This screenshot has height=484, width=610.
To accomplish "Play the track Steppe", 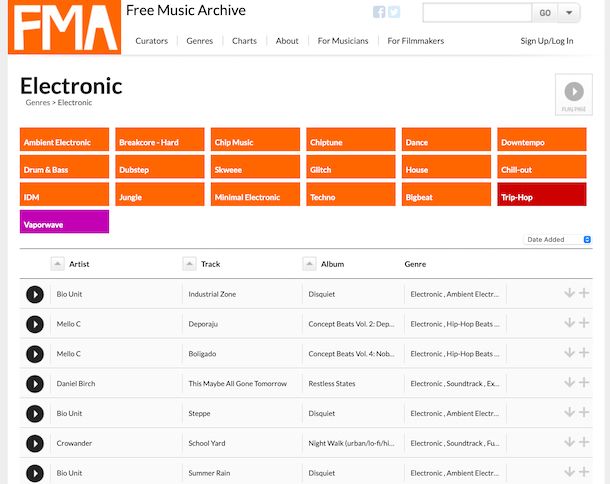I will [35, 414].
